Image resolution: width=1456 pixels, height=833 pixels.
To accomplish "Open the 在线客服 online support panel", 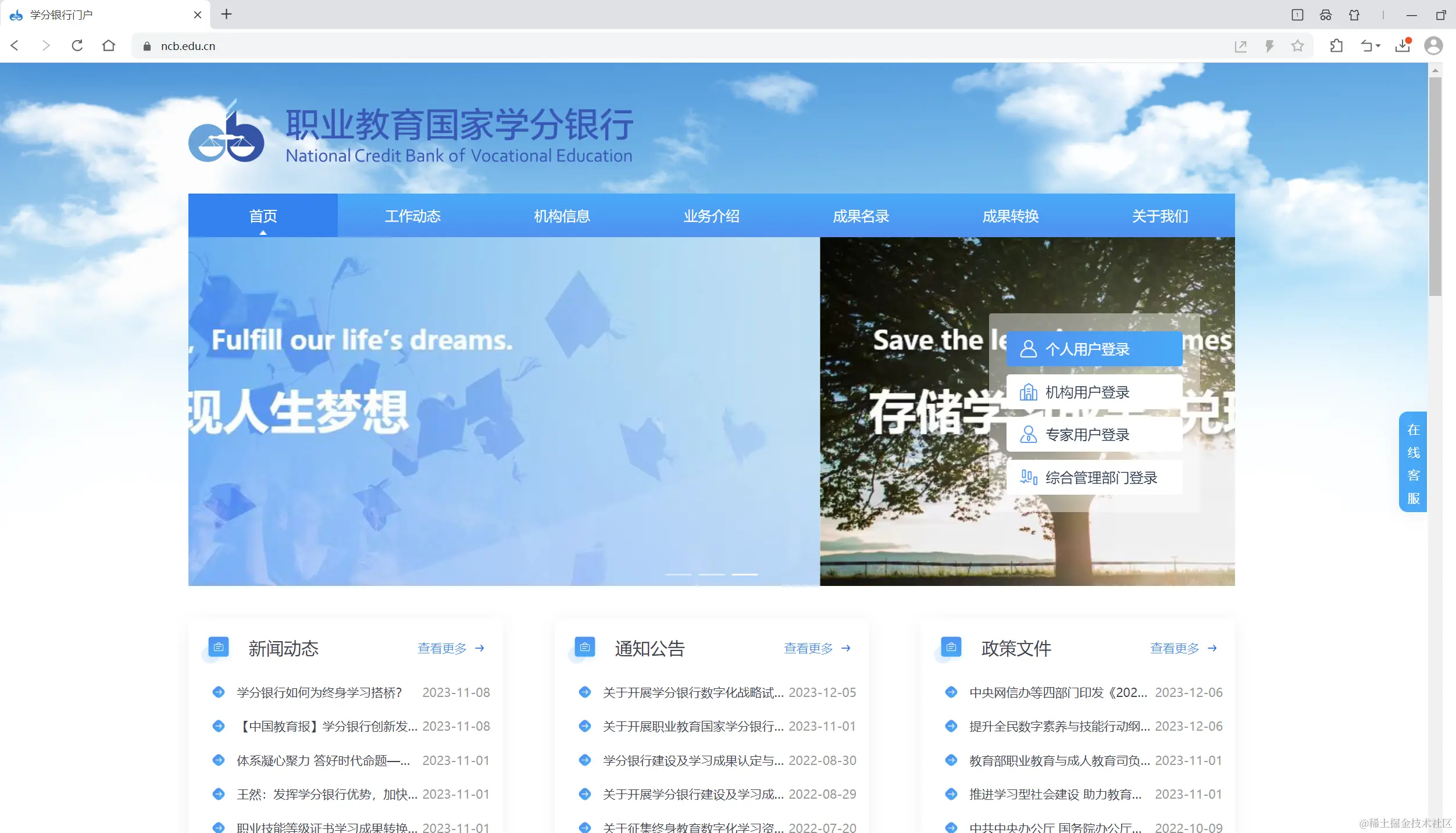I will point(1413,462).
